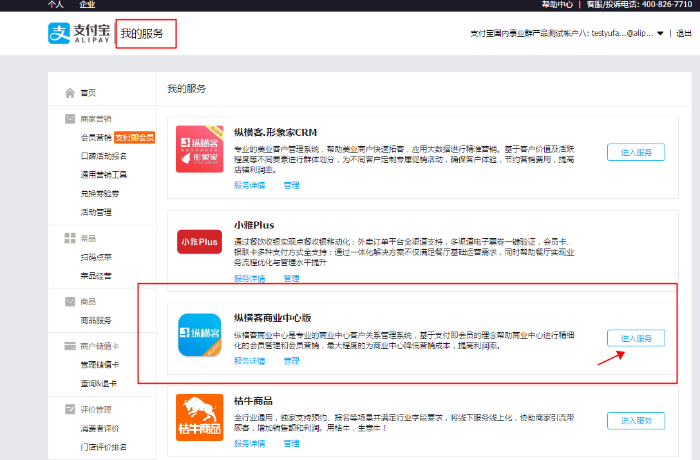The width and height of the screenshot is (700, 460).
Task: Click 管理 link for 纵横客.形象家CRM
Action: (292, 185)
